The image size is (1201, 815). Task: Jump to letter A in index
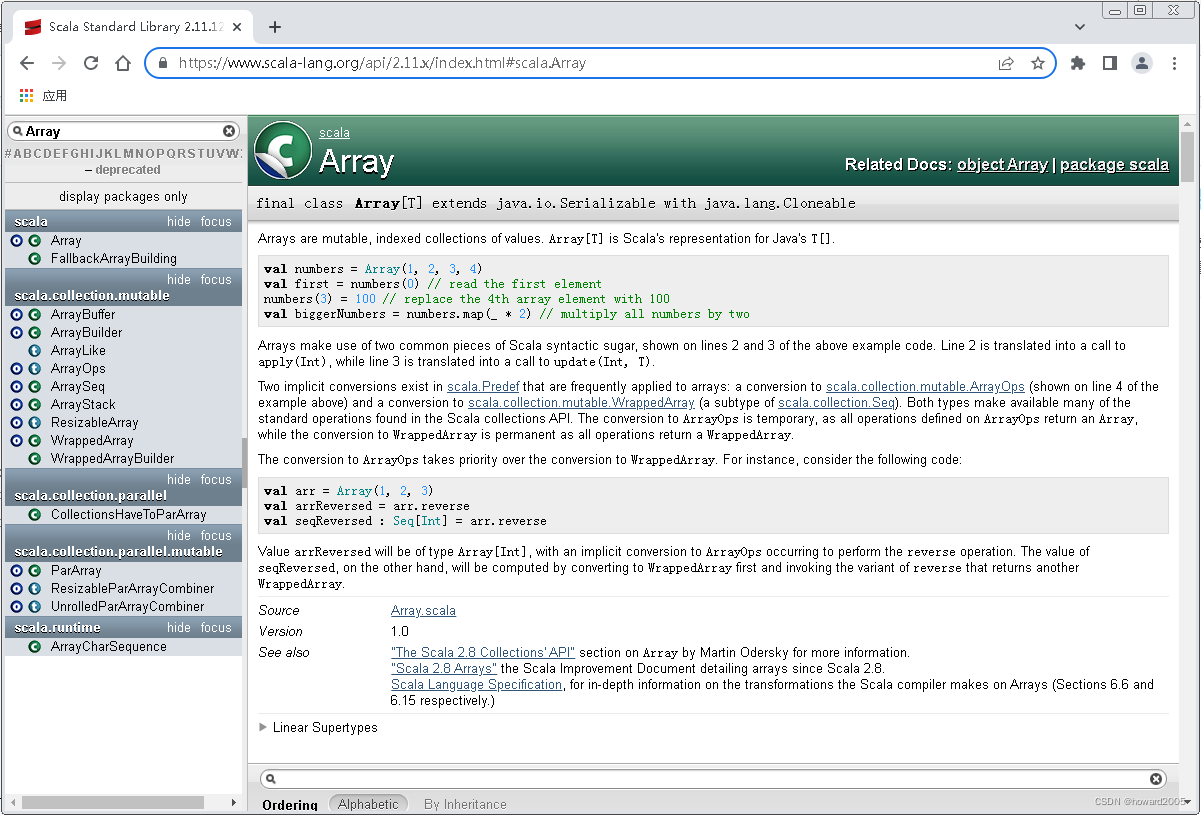coord(18,154)
